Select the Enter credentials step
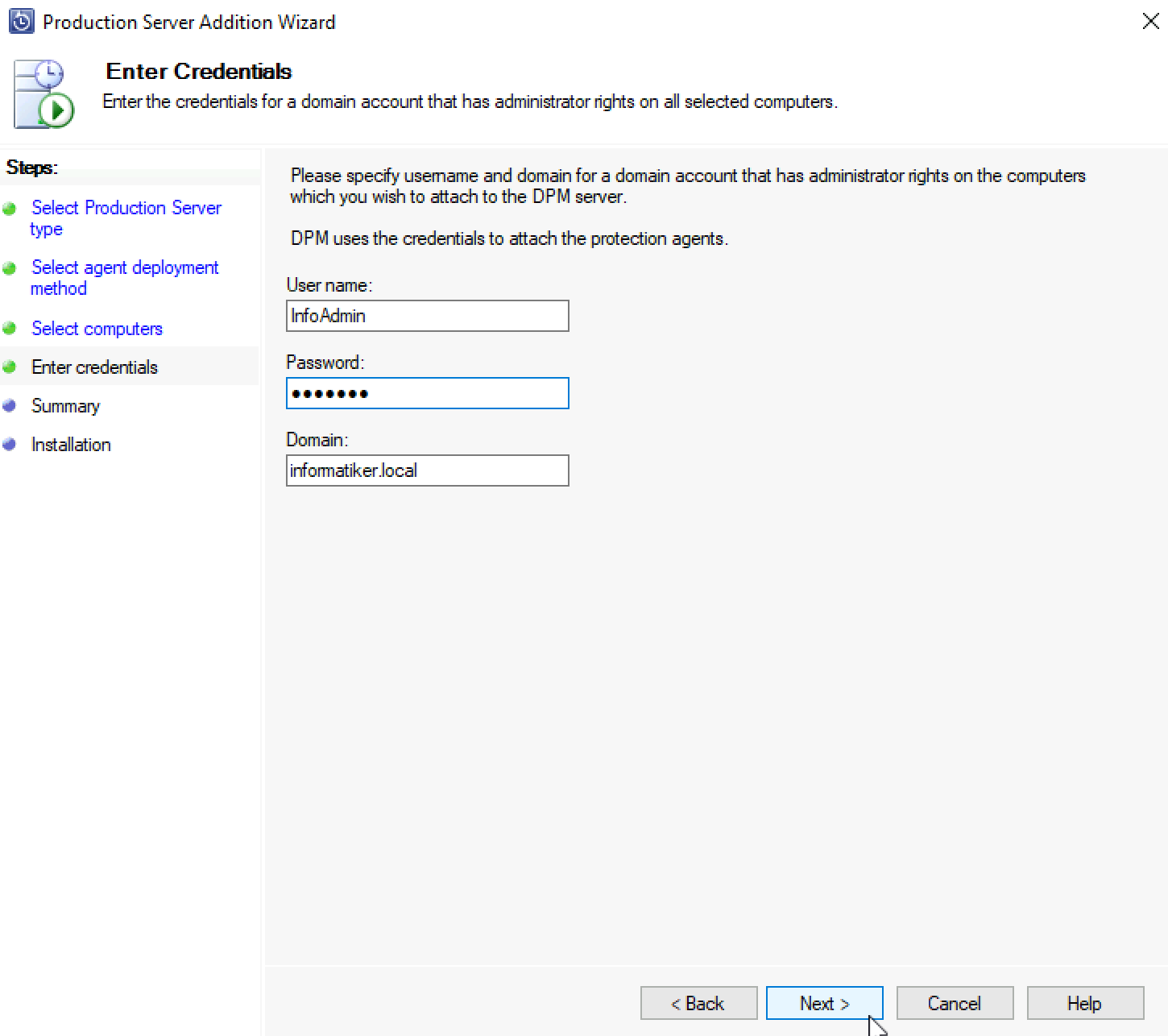This screenshot has width=1168, height=1036. (x=94, y=367)
